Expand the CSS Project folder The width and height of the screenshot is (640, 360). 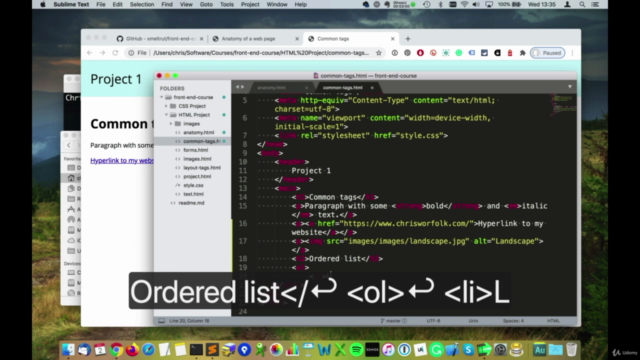click(x=167, y=106)
